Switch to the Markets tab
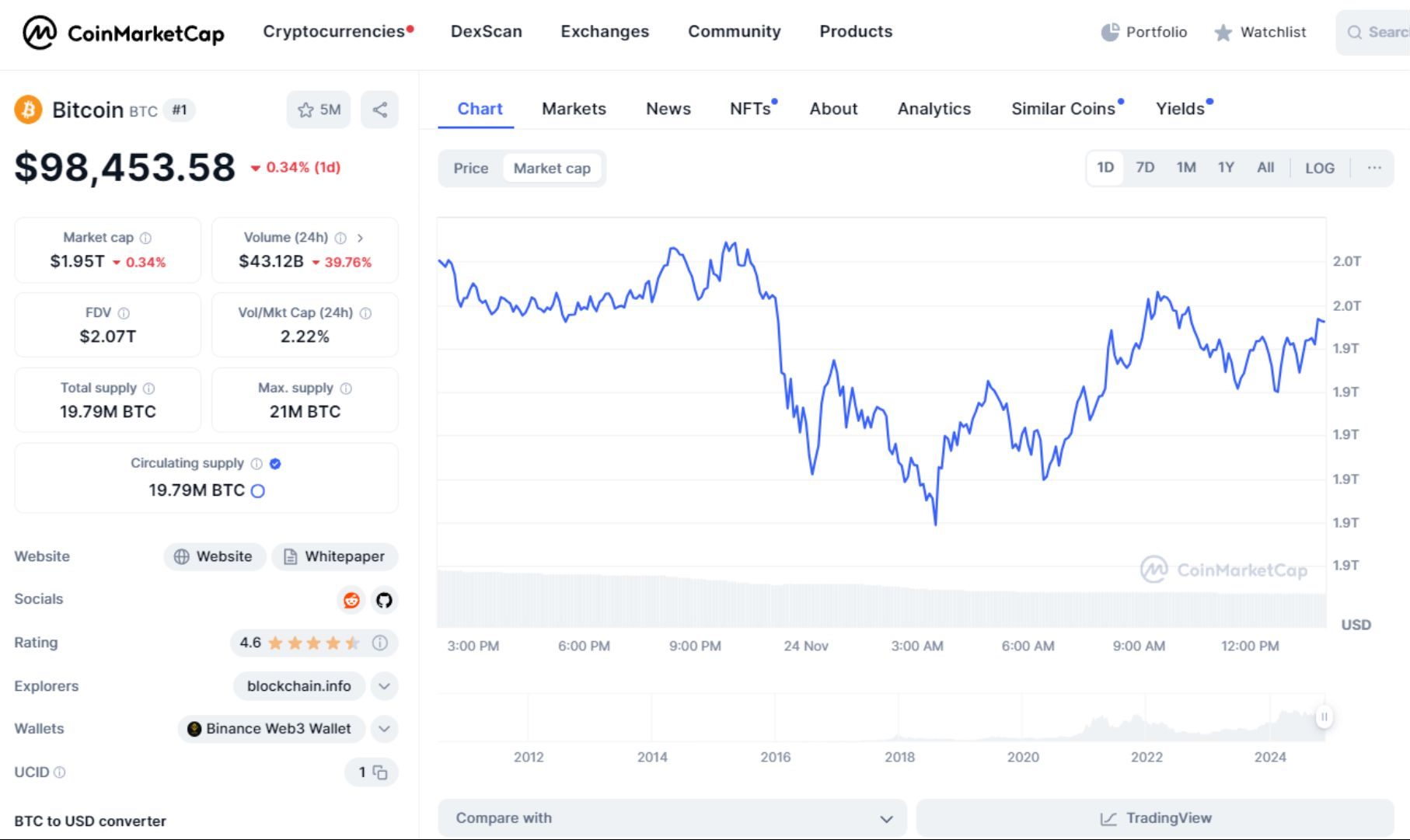 tap(573, 109)
